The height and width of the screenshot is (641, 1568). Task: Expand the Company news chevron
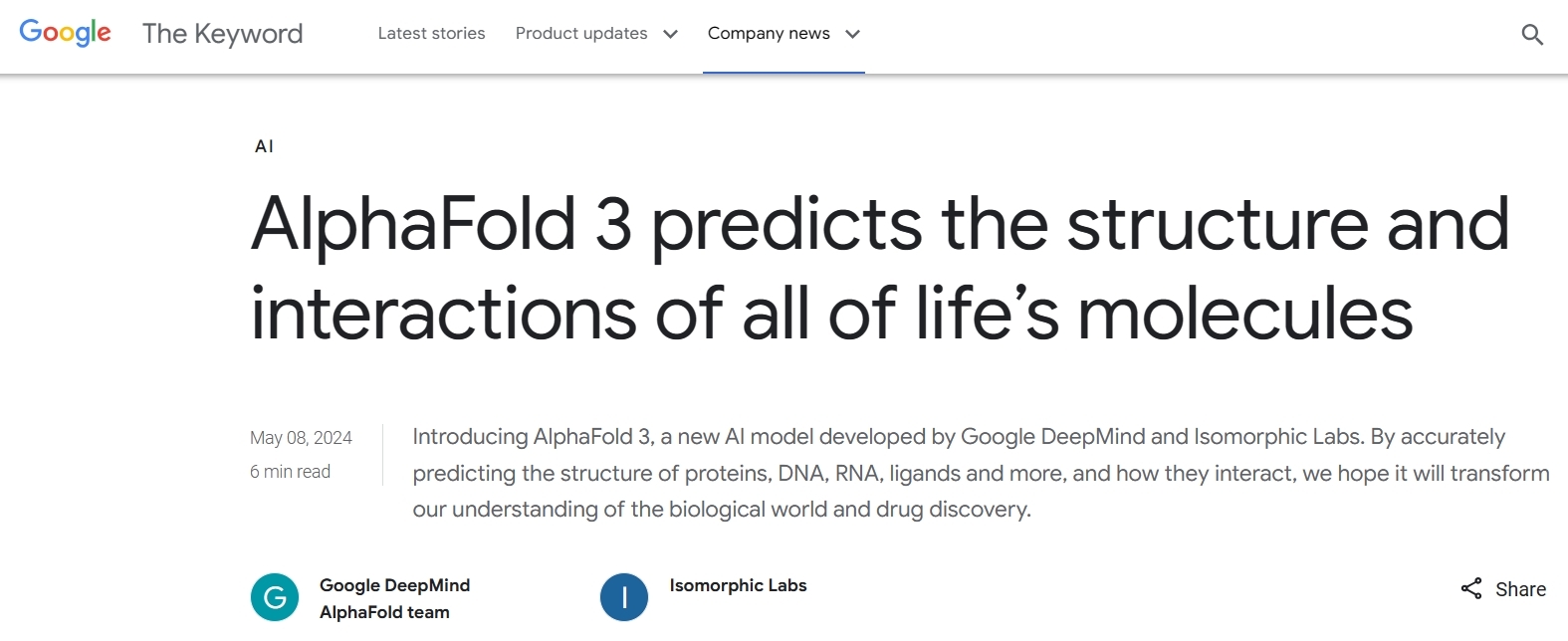[852, 34]
